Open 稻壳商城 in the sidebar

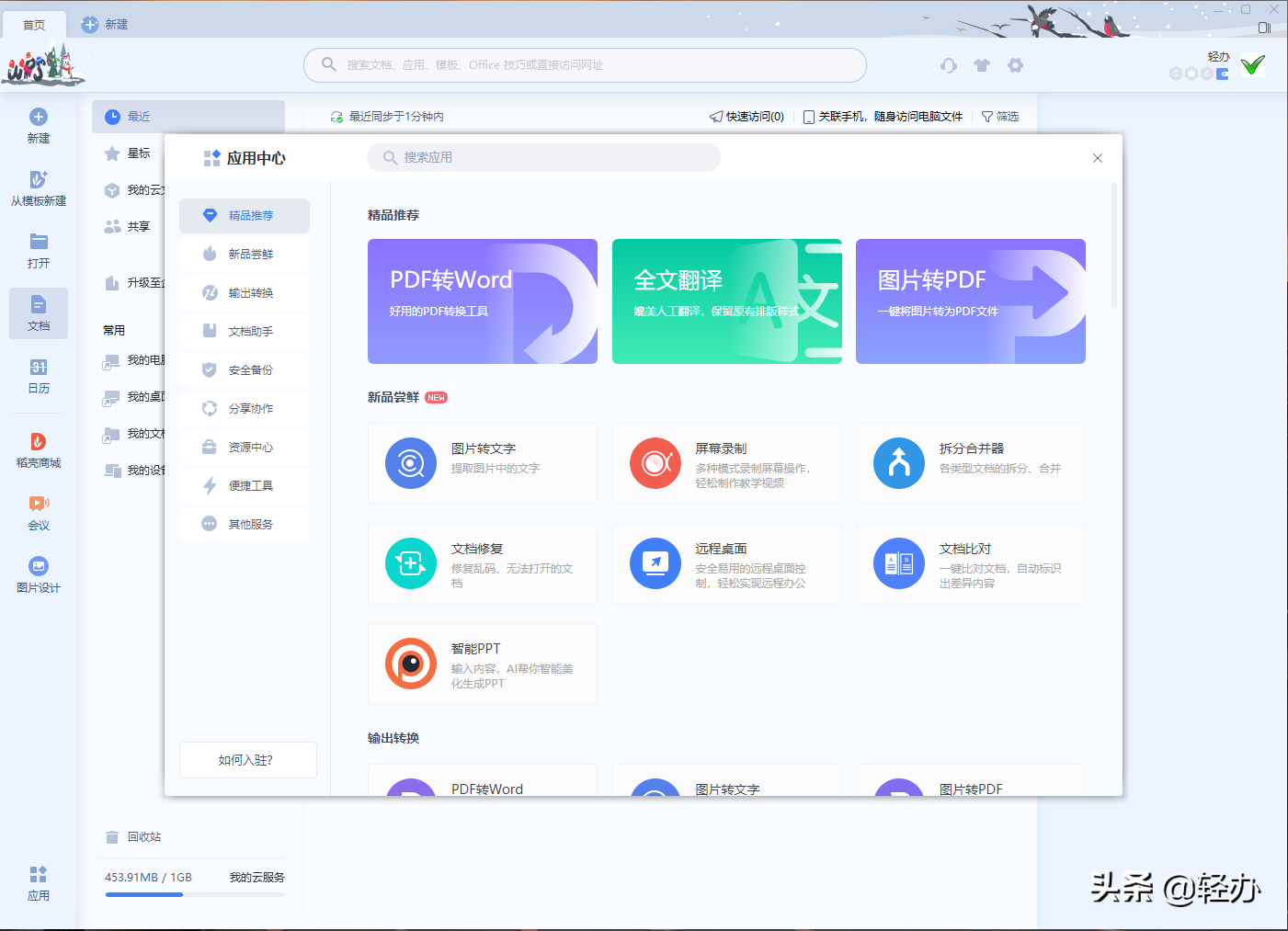click(39, 449)
